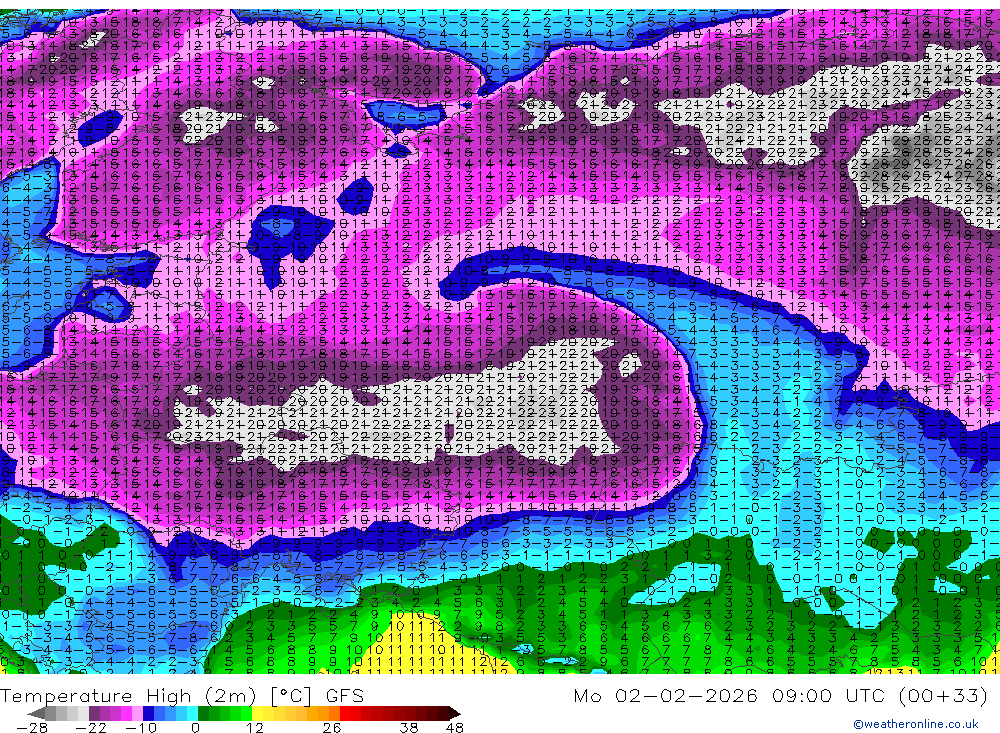
Task: Click the dark maroon right arrow end of scale
Action: (x=455, y=714)
